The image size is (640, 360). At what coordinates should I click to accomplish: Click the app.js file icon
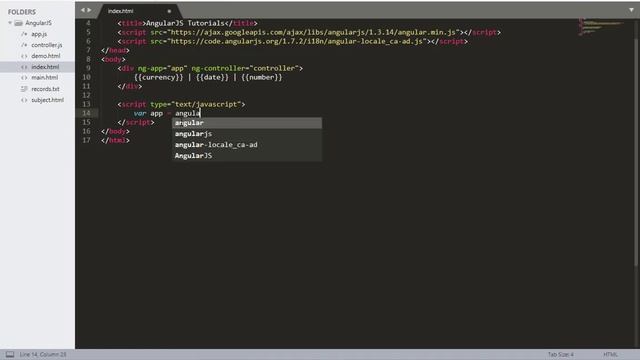coord(24,34)
